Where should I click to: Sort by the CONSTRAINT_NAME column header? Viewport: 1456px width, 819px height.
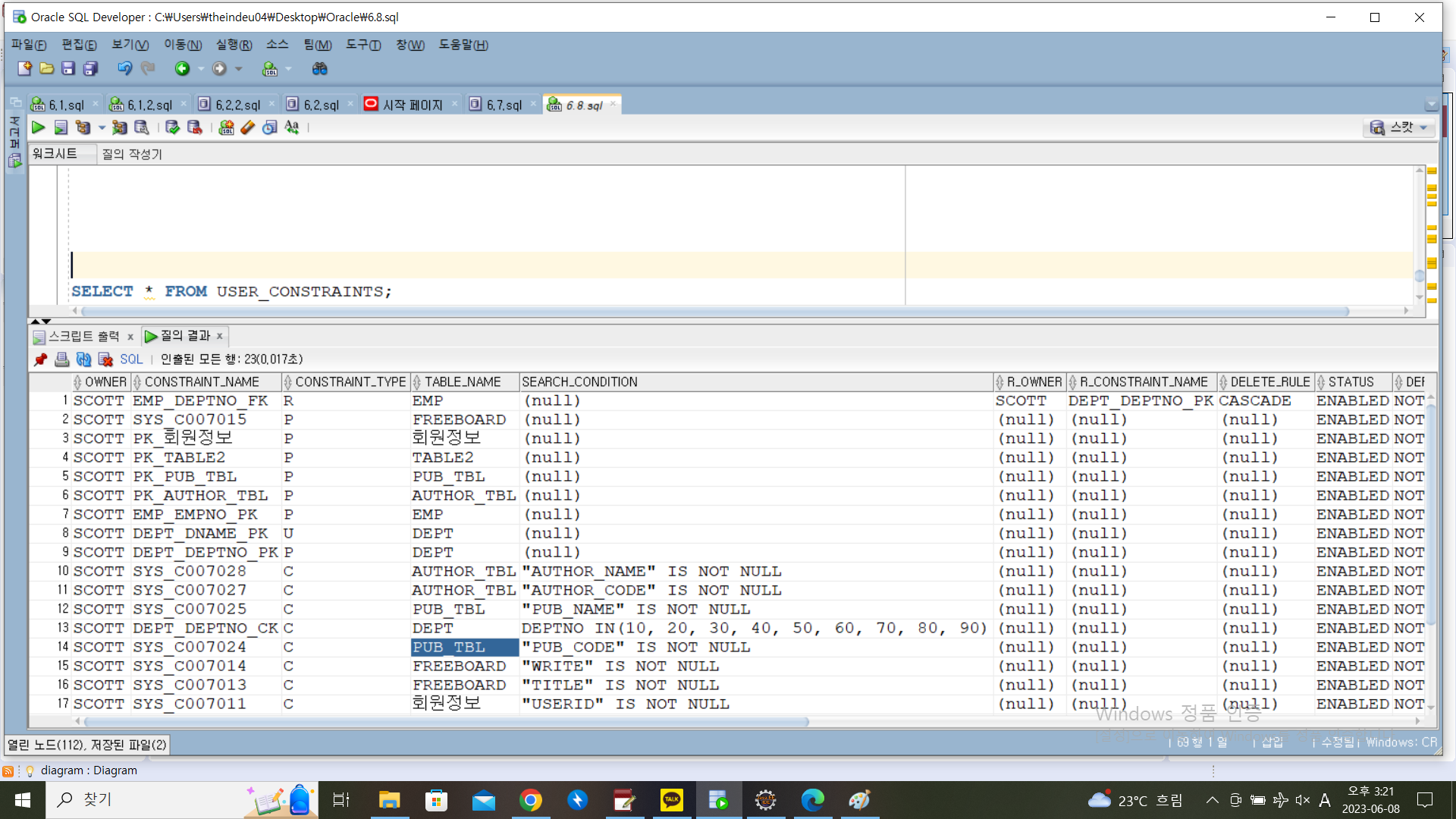pos(206,382)
